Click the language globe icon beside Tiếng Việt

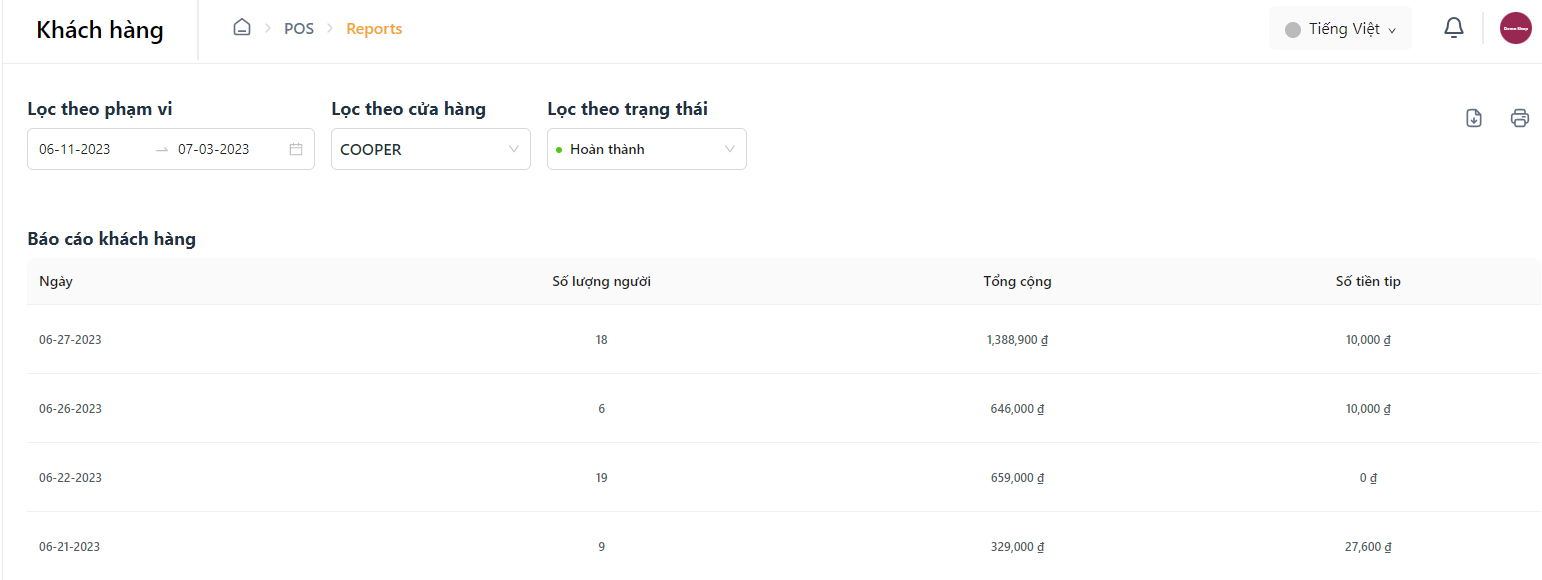pos(1292,29)
